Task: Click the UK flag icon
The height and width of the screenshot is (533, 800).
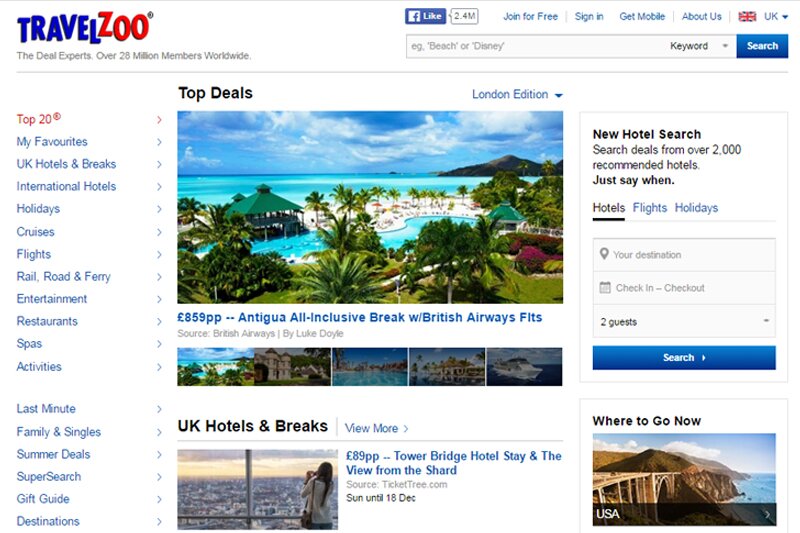Action: click(x=747, y=16)
